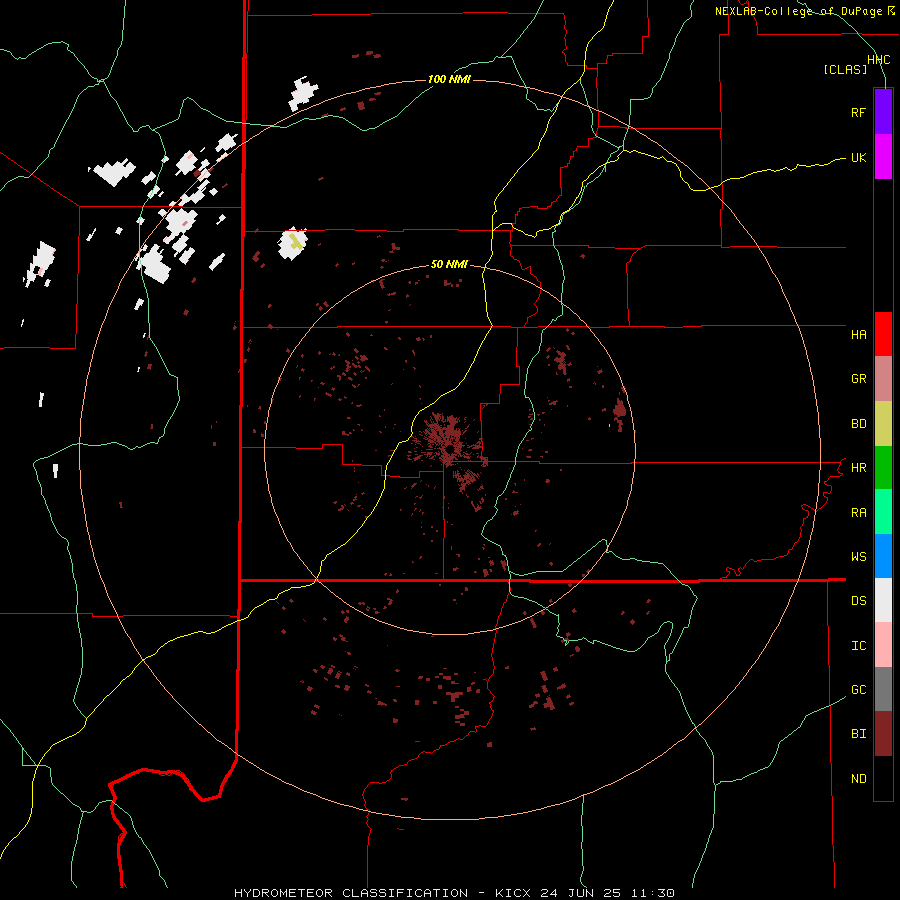Click the ND black legend swatch

click(883, 778)
